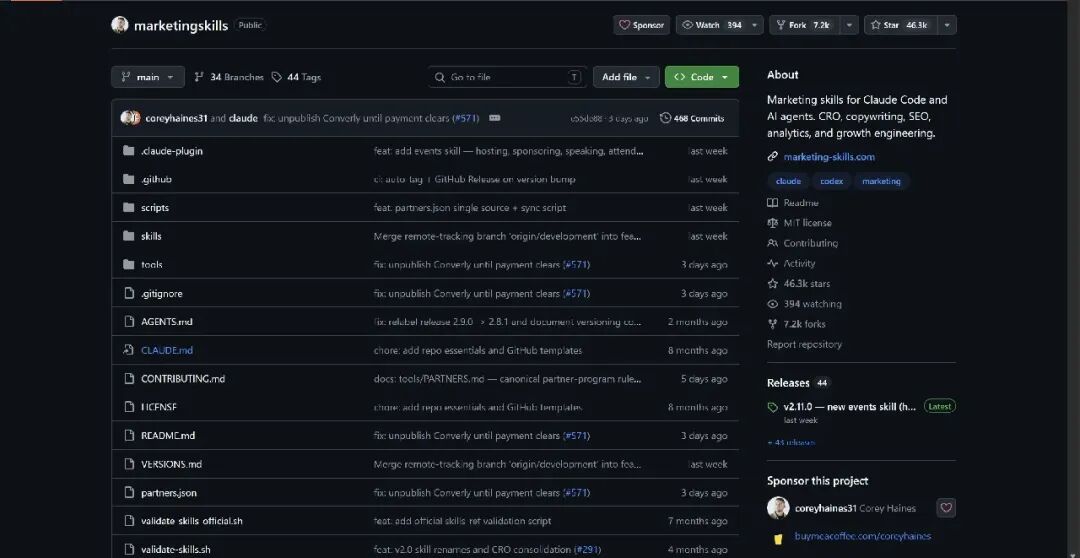
Task: Click the Watch button with eye icon
Action: point(712,25)
